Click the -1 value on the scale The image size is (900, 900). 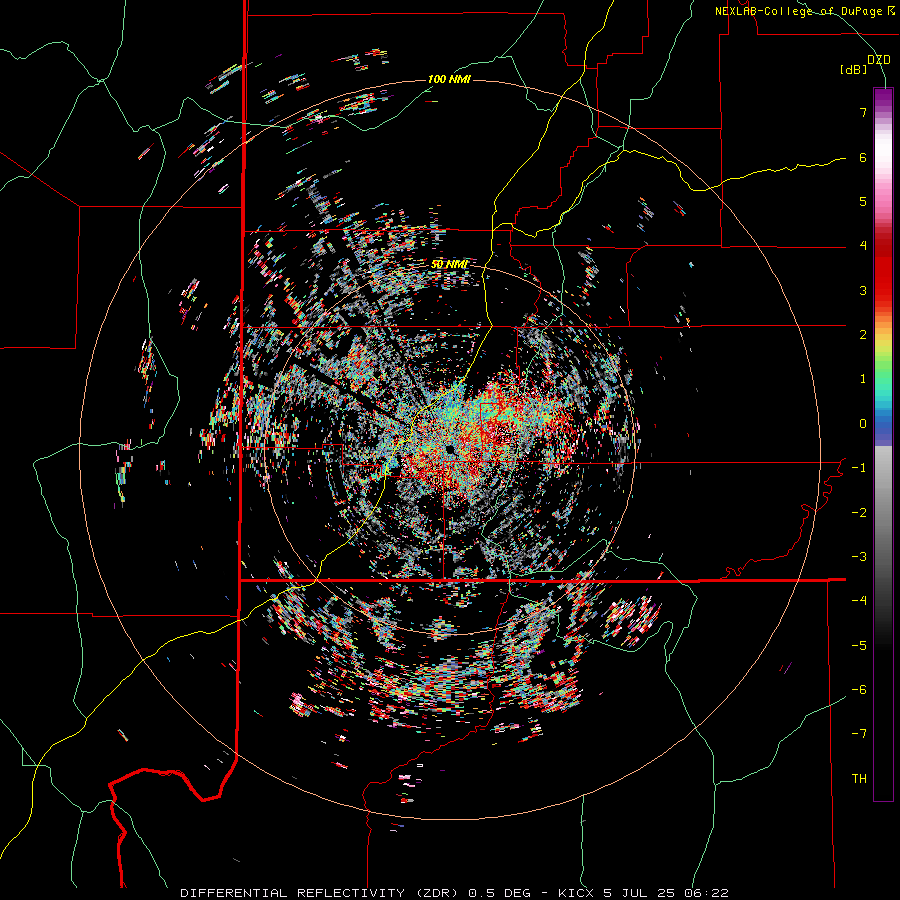[859, 468]
